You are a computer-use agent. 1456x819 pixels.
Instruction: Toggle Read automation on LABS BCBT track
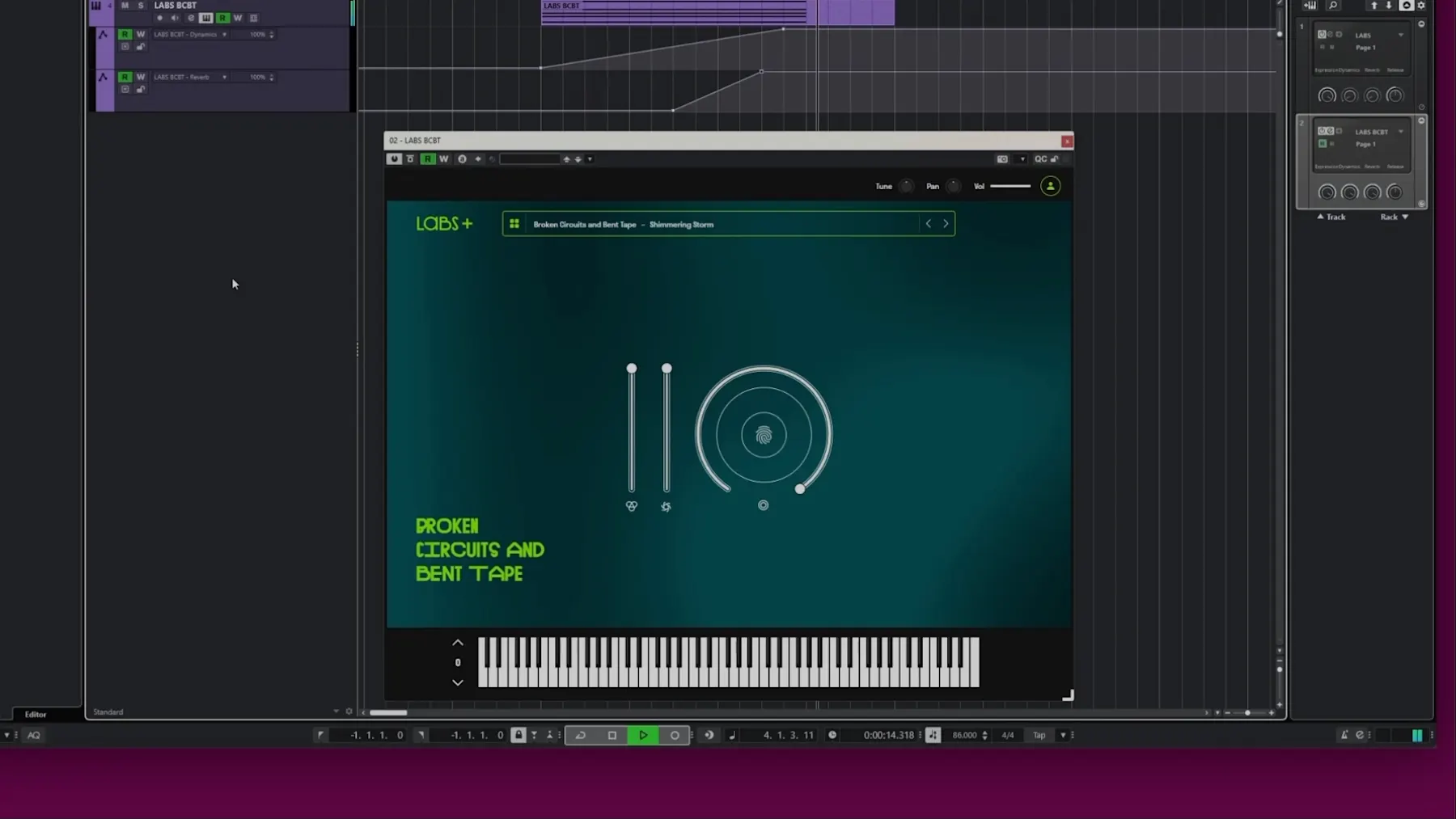222,18
